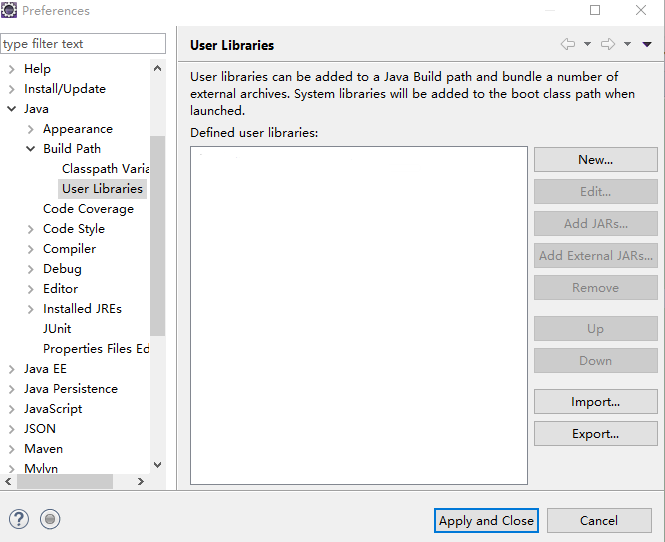Screen dimensions: 665x542
Task: Click the type filter text field
Action: (x=83, y=44)
